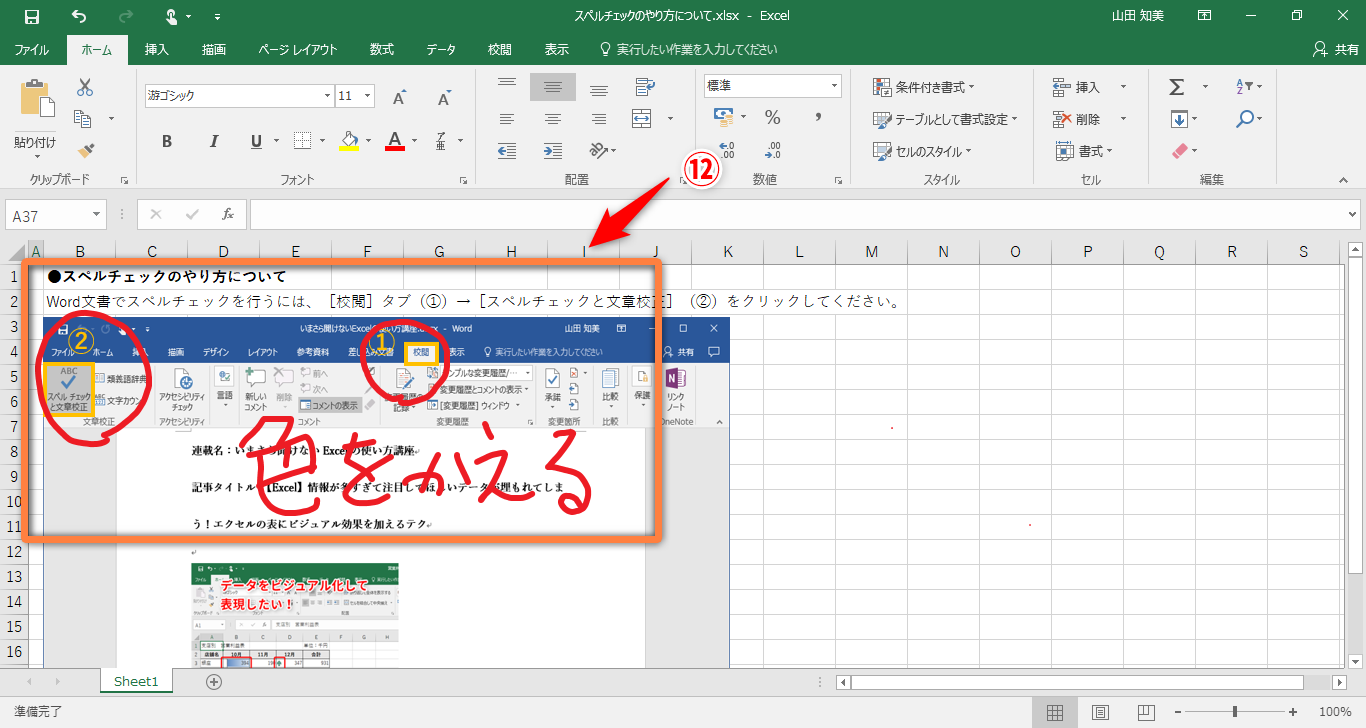Toggle Center horizontal alignment
Viewport: 1366px width, 728px height.
(x=553, y=119)
